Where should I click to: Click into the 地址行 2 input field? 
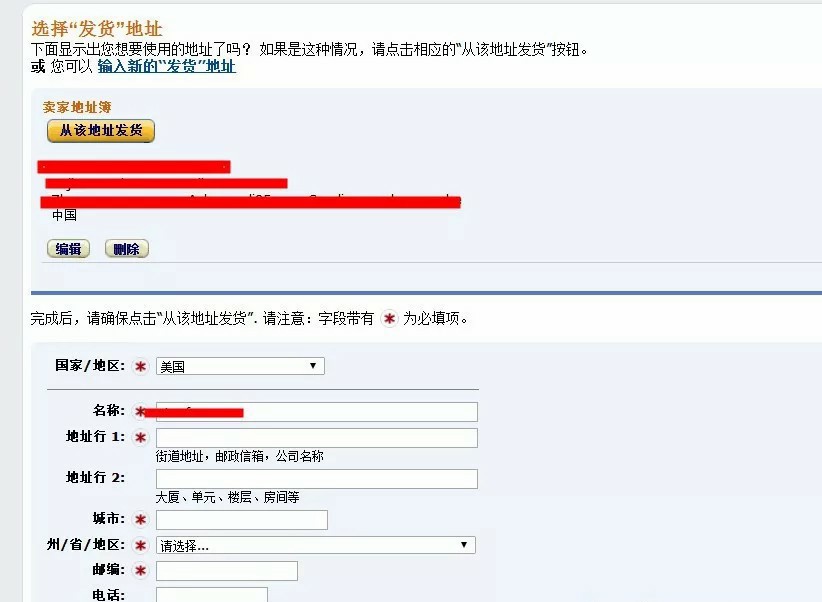click(x=317, y=479)
